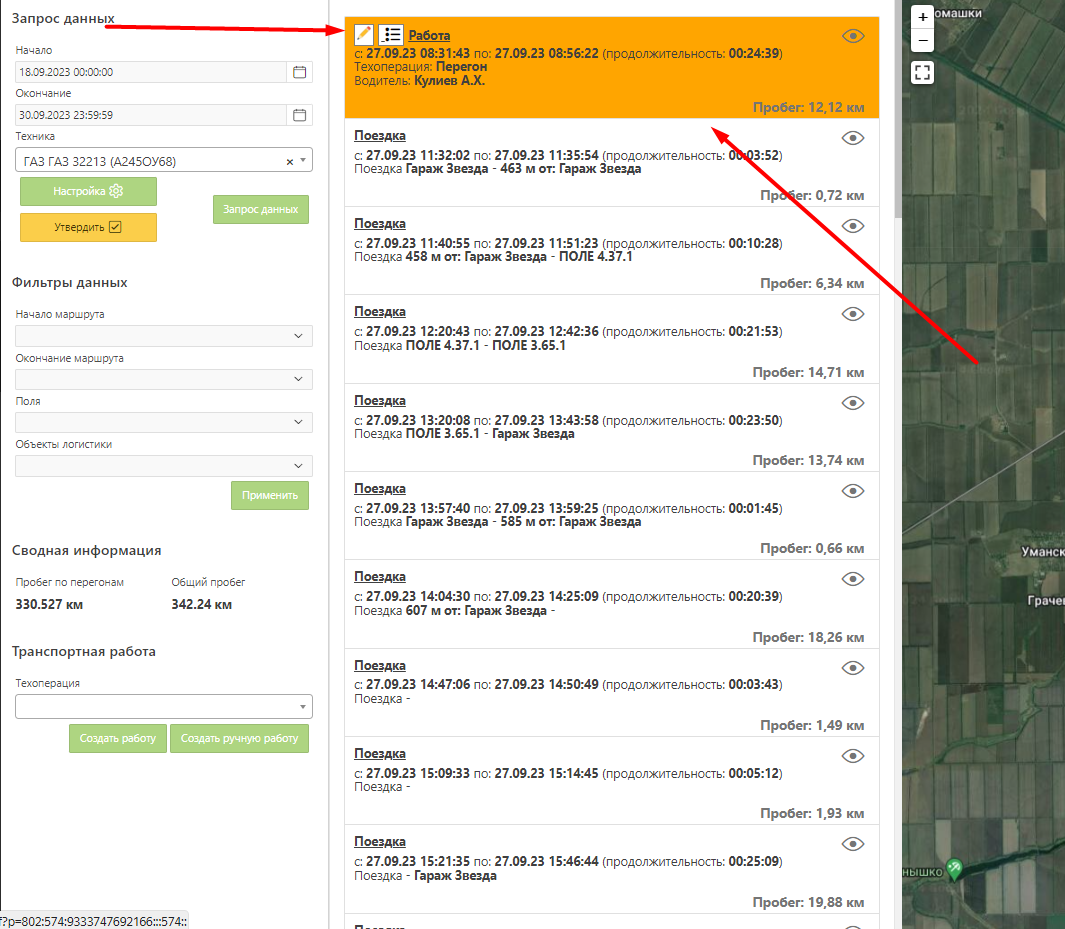Expand the Начало маршрута dropdown

(x=164, y=336)
